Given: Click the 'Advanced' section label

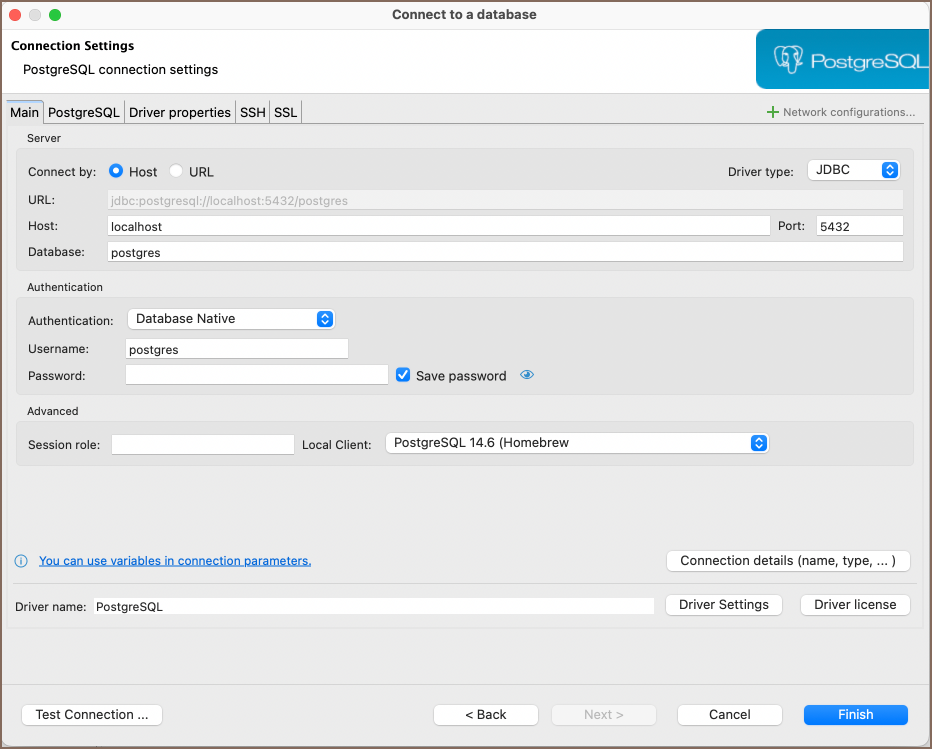Looking at the screenshot, I should [52, 411].
